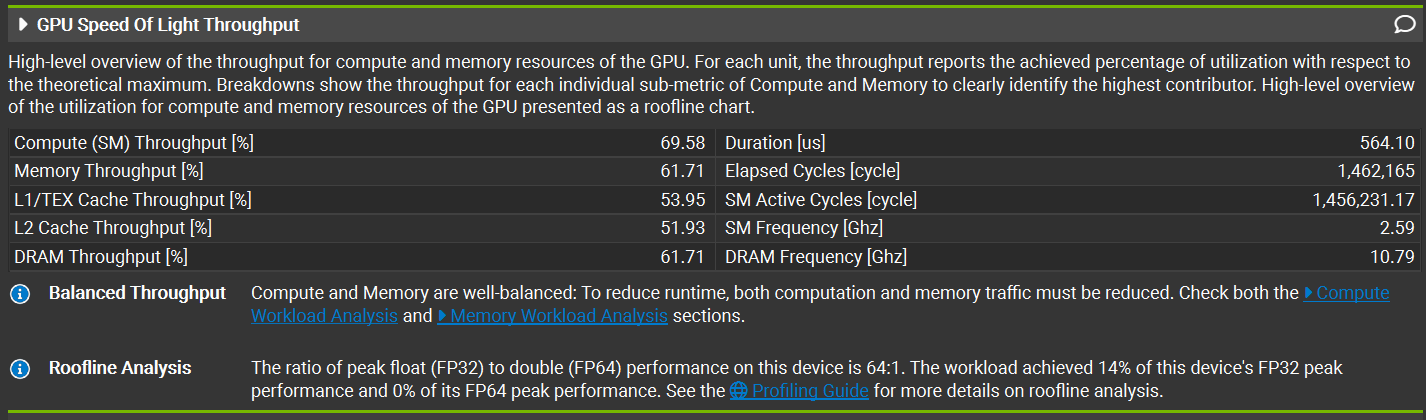Open the Profiling Guide link
Screen dimensions: 1426x420
(x=810, y=391)
